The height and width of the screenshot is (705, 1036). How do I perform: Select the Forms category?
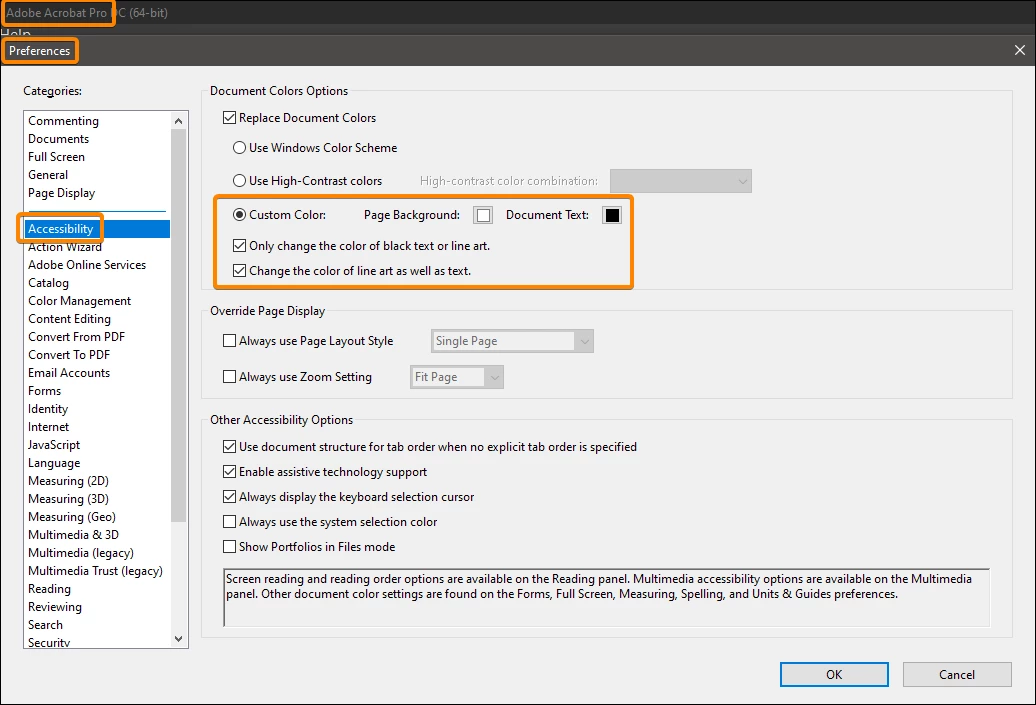click(97, 391)
